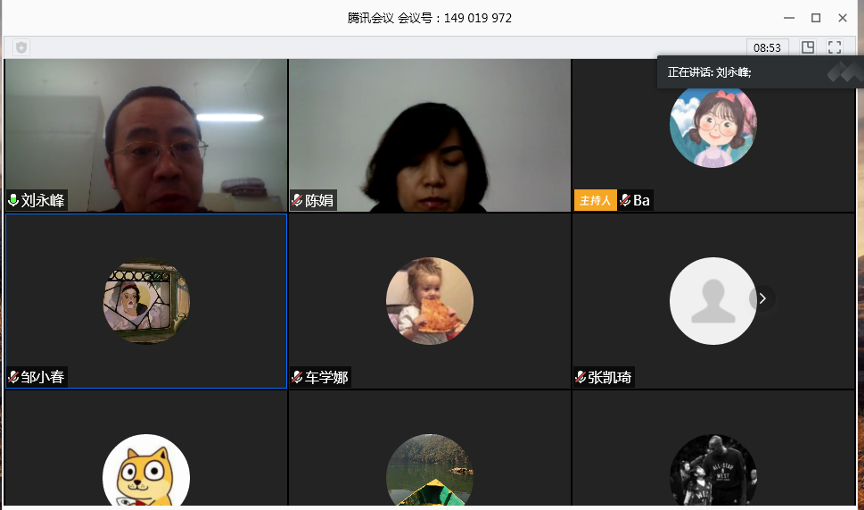The height and width of the screenshot is (510, 864).
Task: Click the 主持人 host badge
Action: [x=595, y=201]
